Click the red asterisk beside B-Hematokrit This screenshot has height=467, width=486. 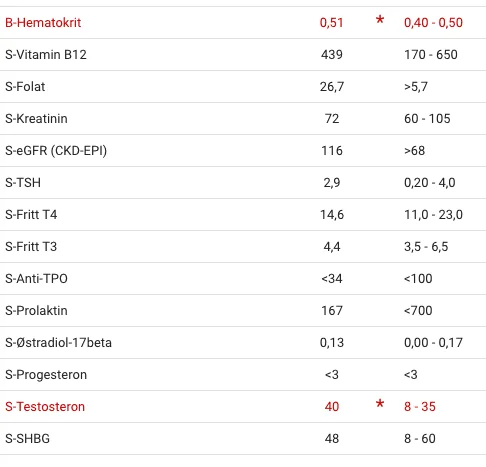click(380, 20)
